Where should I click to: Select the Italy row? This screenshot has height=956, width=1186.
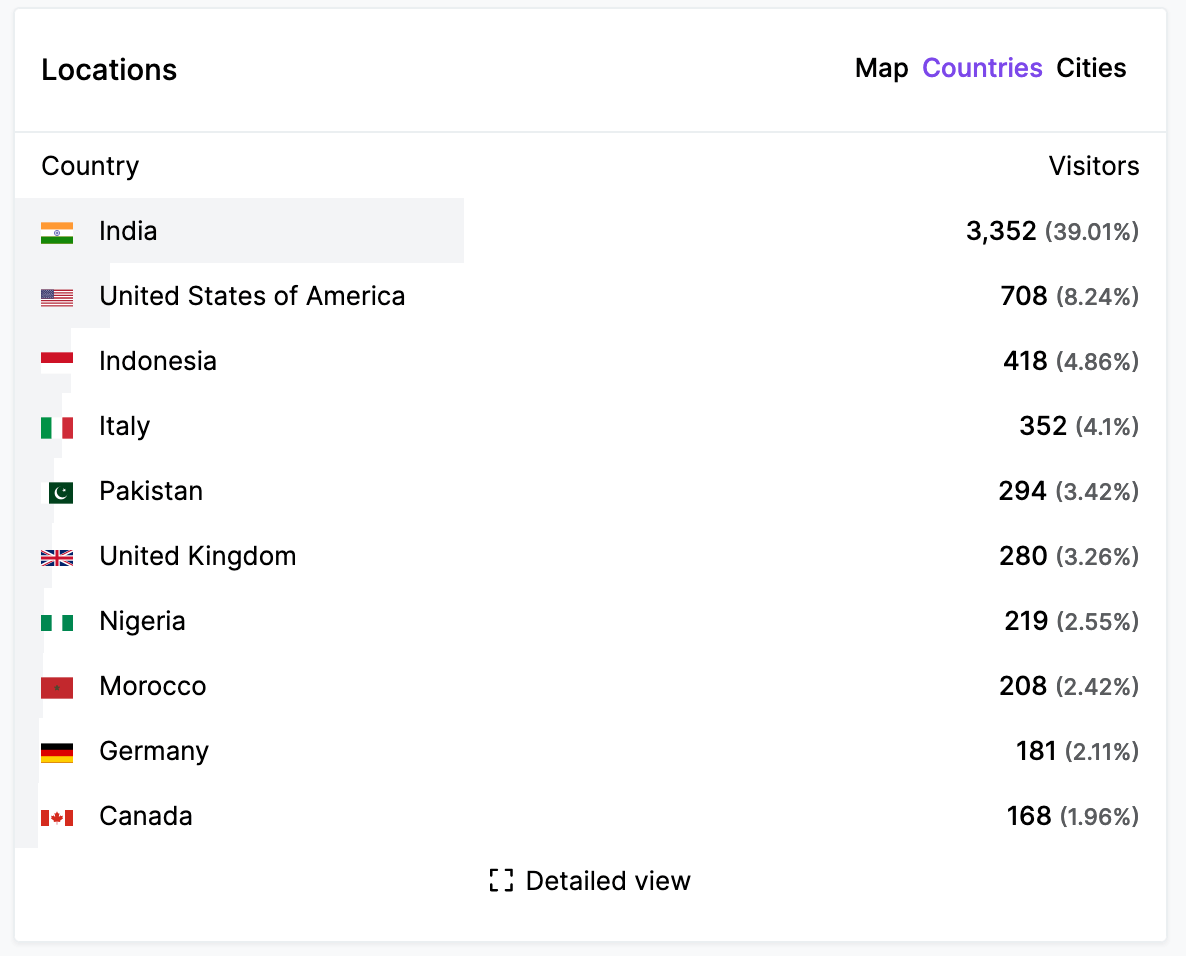[400, 426]
